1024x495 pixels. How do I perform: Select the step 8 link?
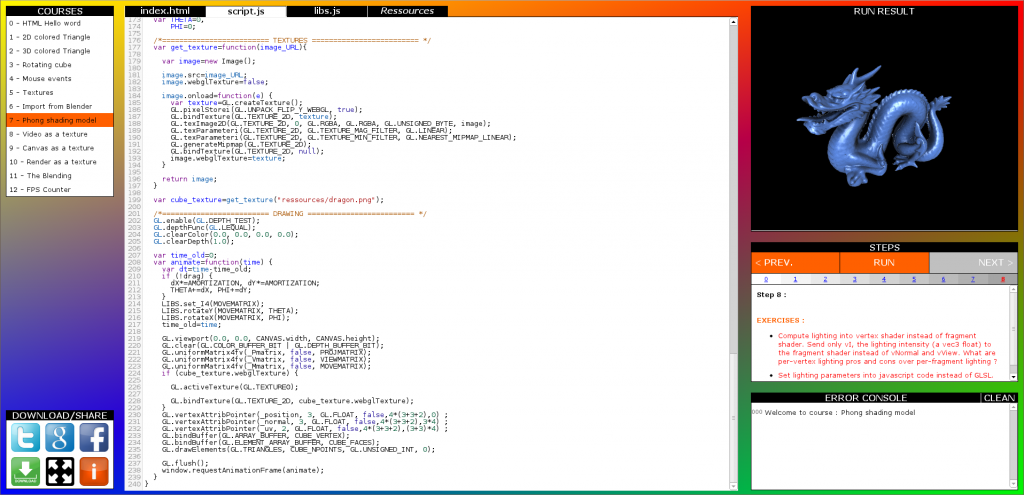coord(1002,279)
